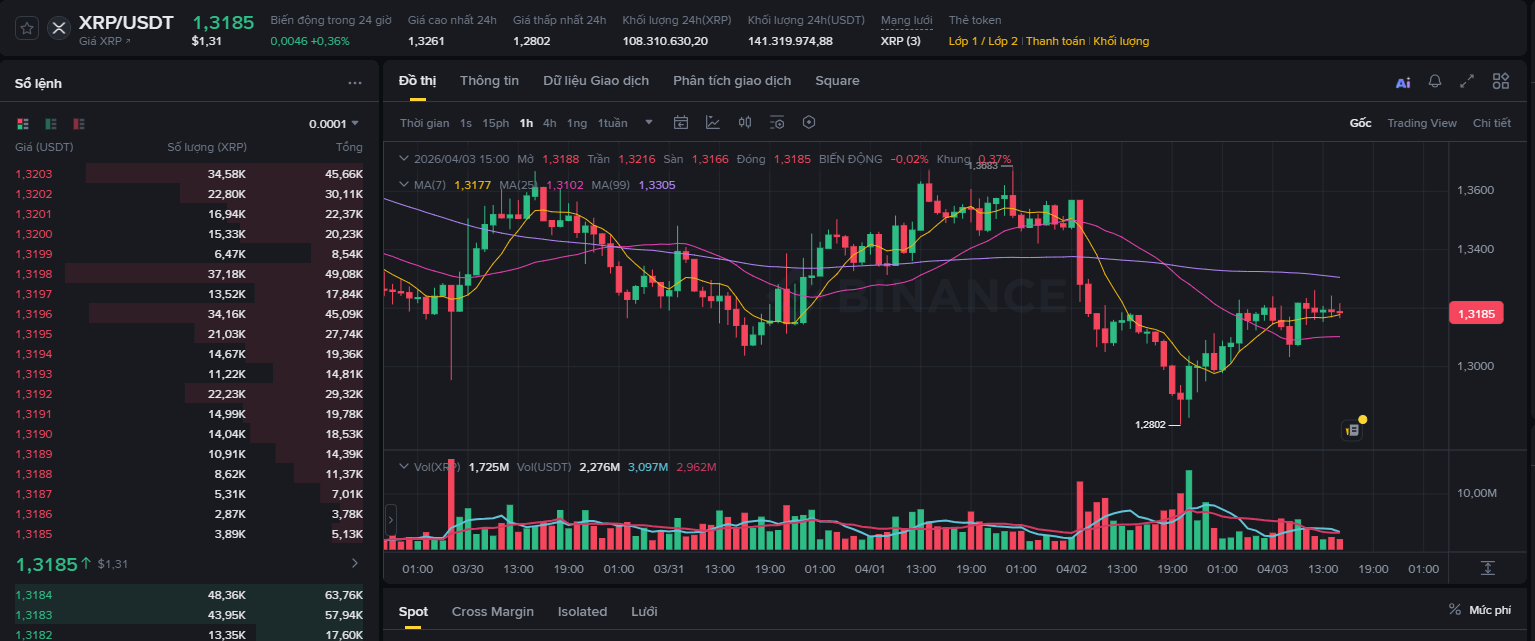
Task: Add XRP/USDT to favorites with star icon
Action: point(27,28)
